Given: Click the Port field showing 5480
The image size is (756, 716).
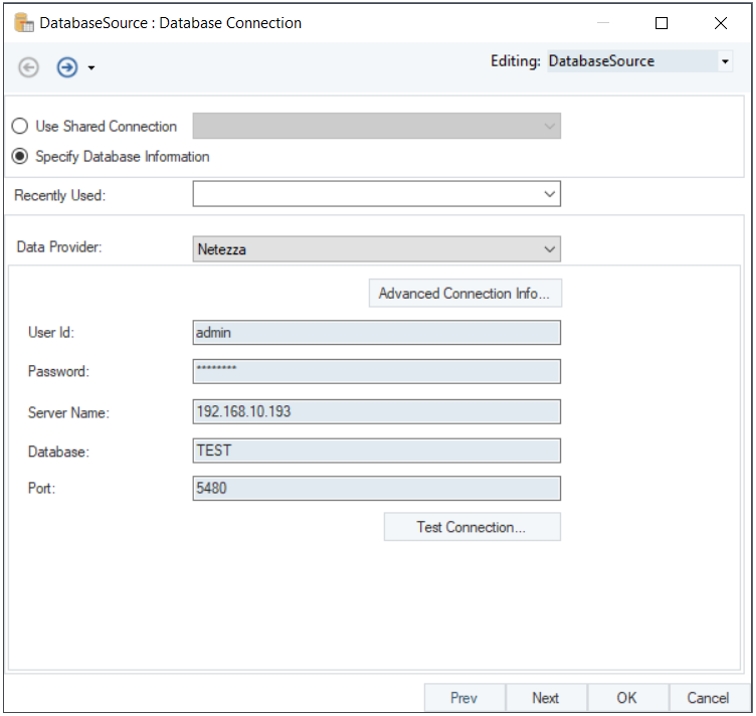Looking at the screenshot, I should tap(376, 489).
